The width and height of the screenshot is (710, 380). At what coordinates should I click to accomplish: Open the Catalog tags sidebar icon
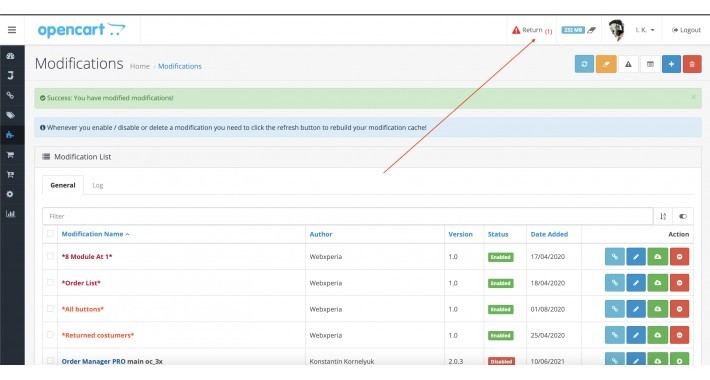[10, 115]
